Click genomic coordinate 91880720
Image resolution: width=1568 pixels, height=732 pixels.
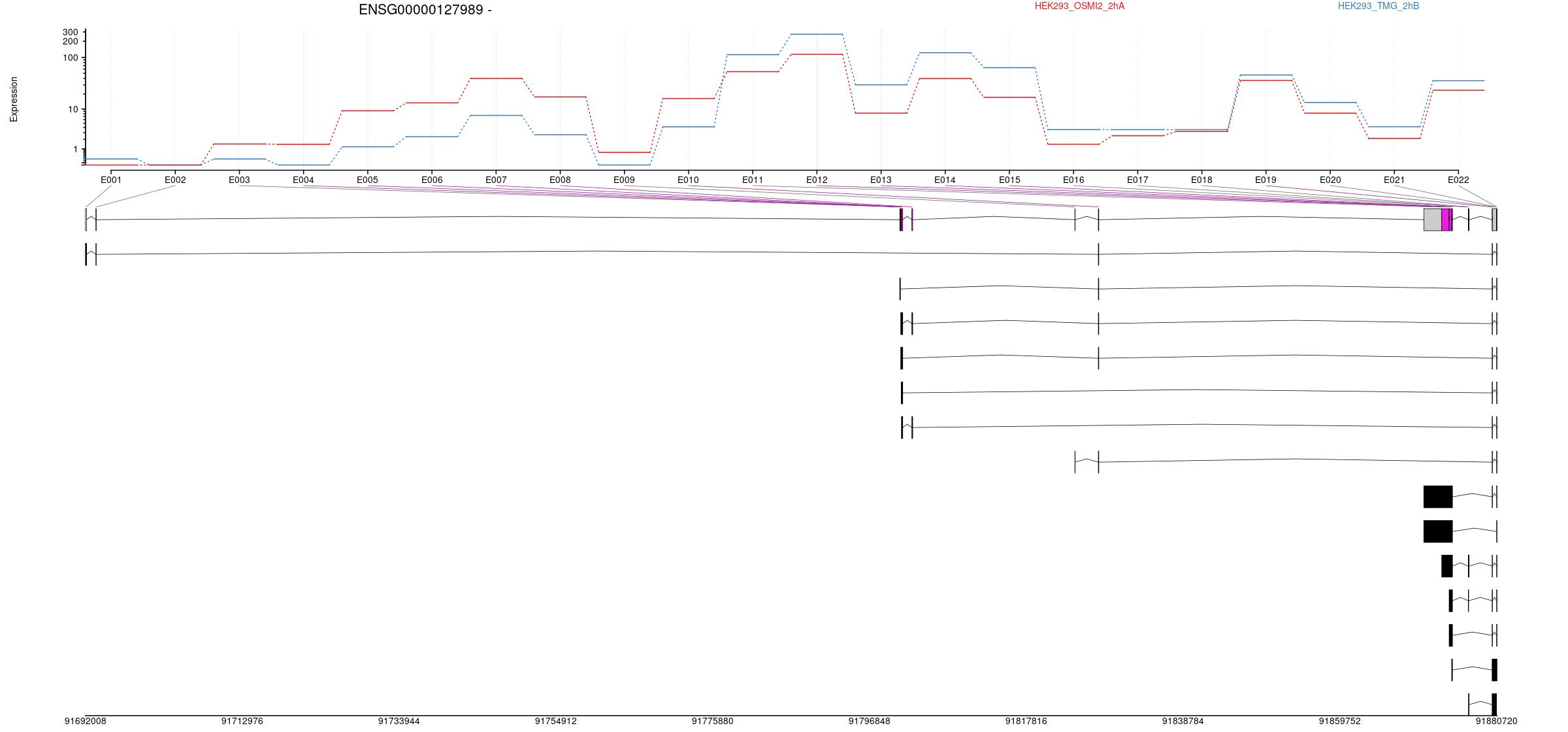tap(1497, 722)
